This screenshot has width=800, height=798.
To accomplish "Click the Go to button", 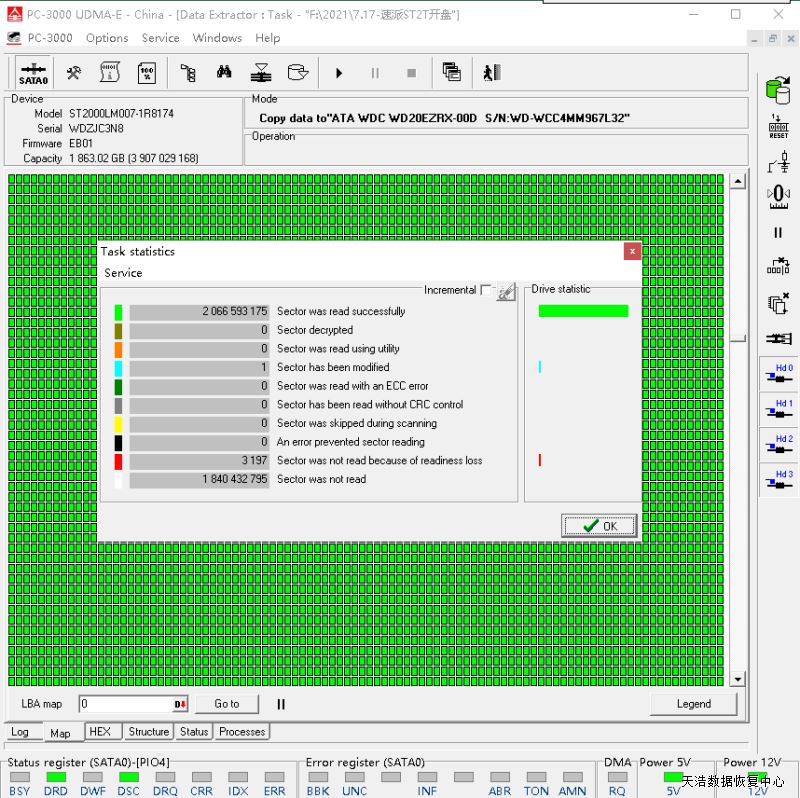I will (x=226, y=704).
